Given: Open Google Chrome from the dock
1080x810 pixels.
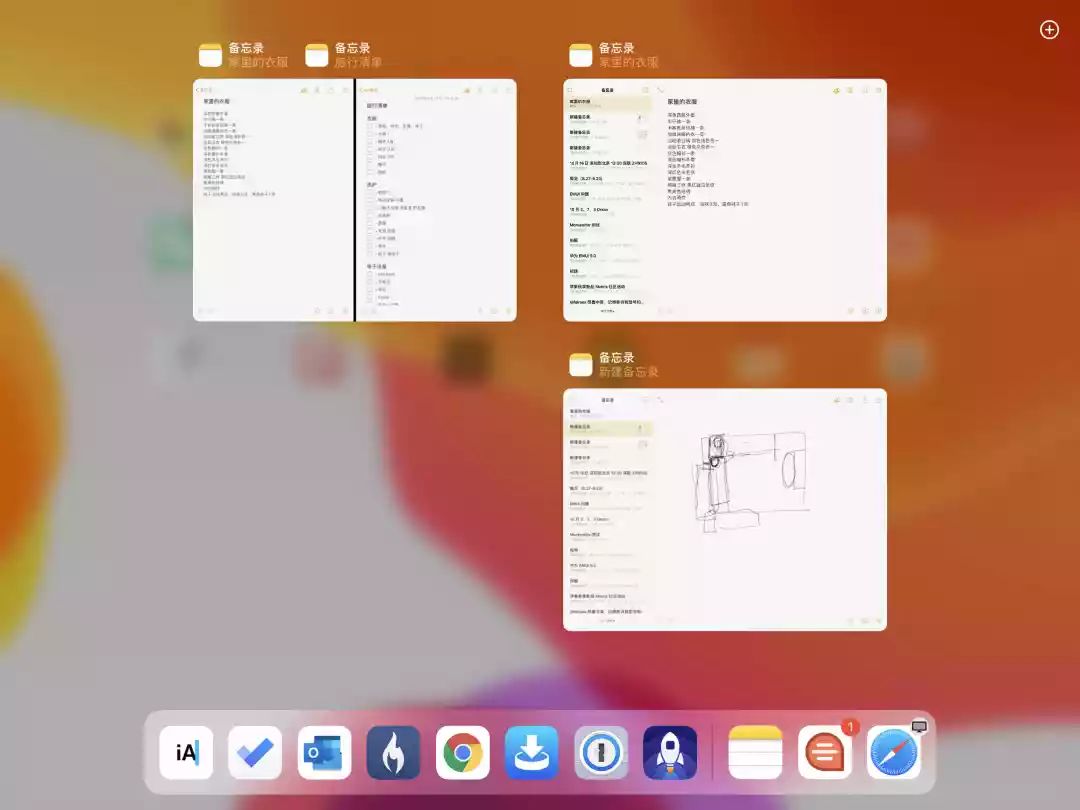Looking at the screenshot, I should pyautogui.click(x=462, y=752).
